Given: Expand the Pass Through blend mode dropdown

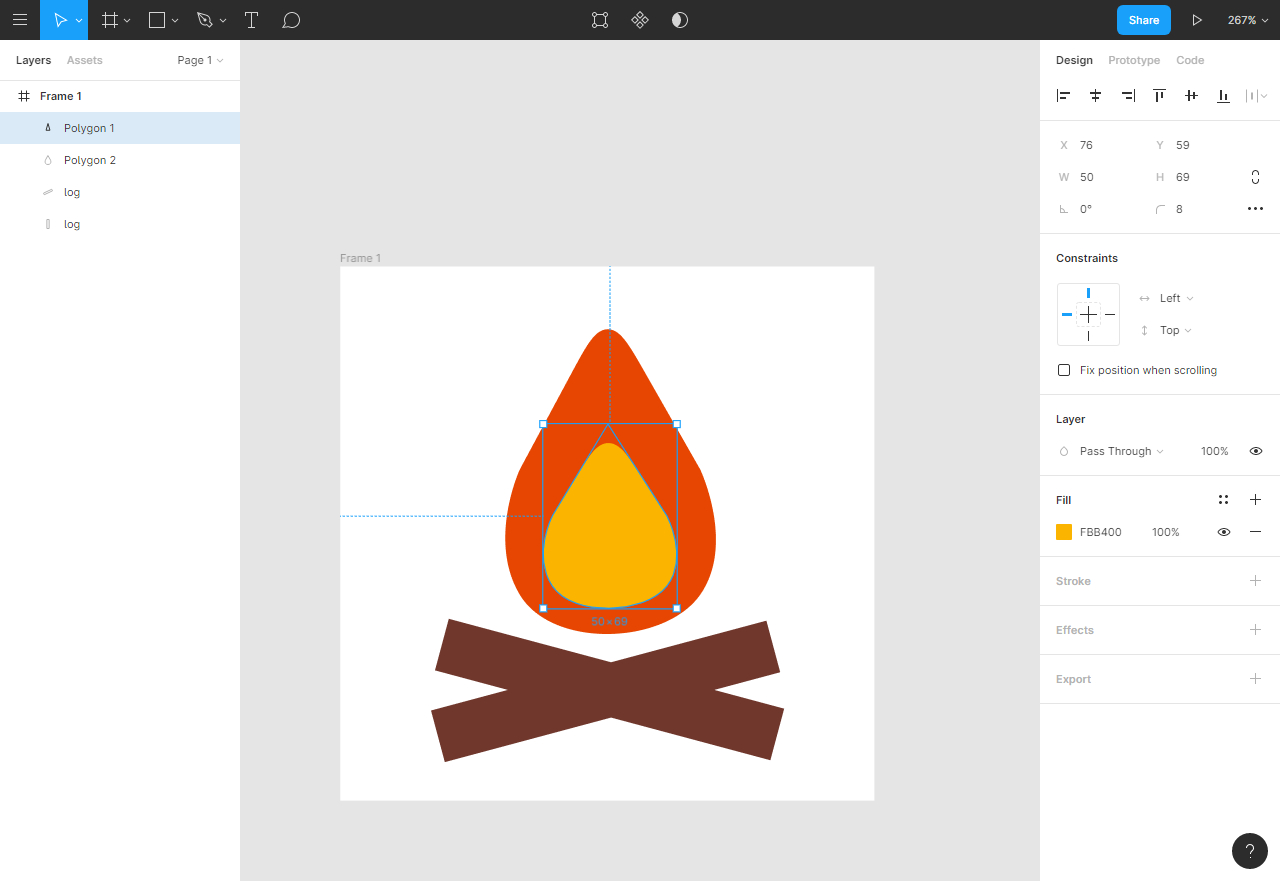Looking at the screenshot, I should tap(1121, 451).
